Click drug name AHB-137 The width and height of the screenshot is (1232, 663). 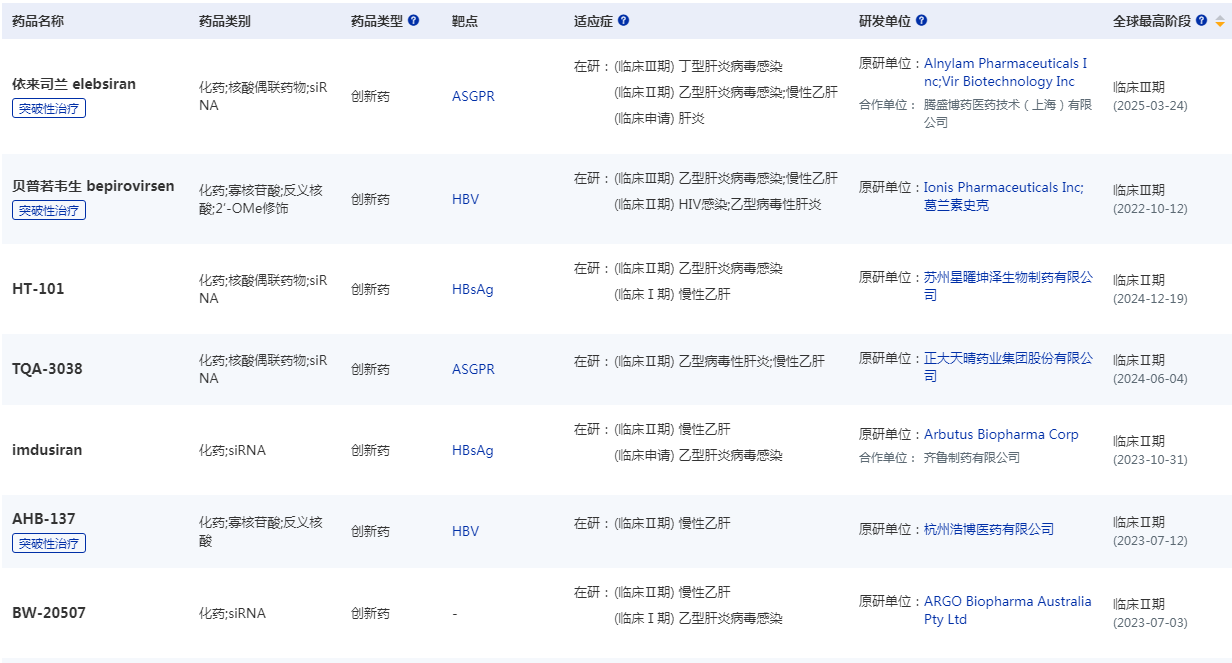(43, 519)
